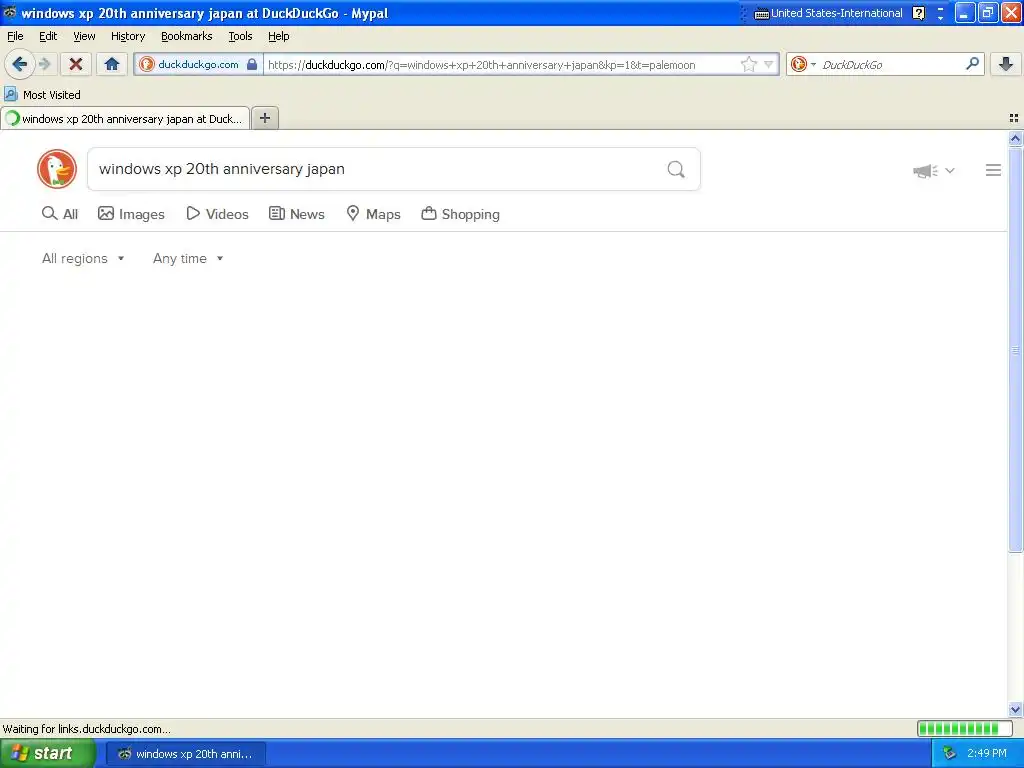Click the language bar options small arrow
The image size is (1024, 768).
[x=940, y=18]
